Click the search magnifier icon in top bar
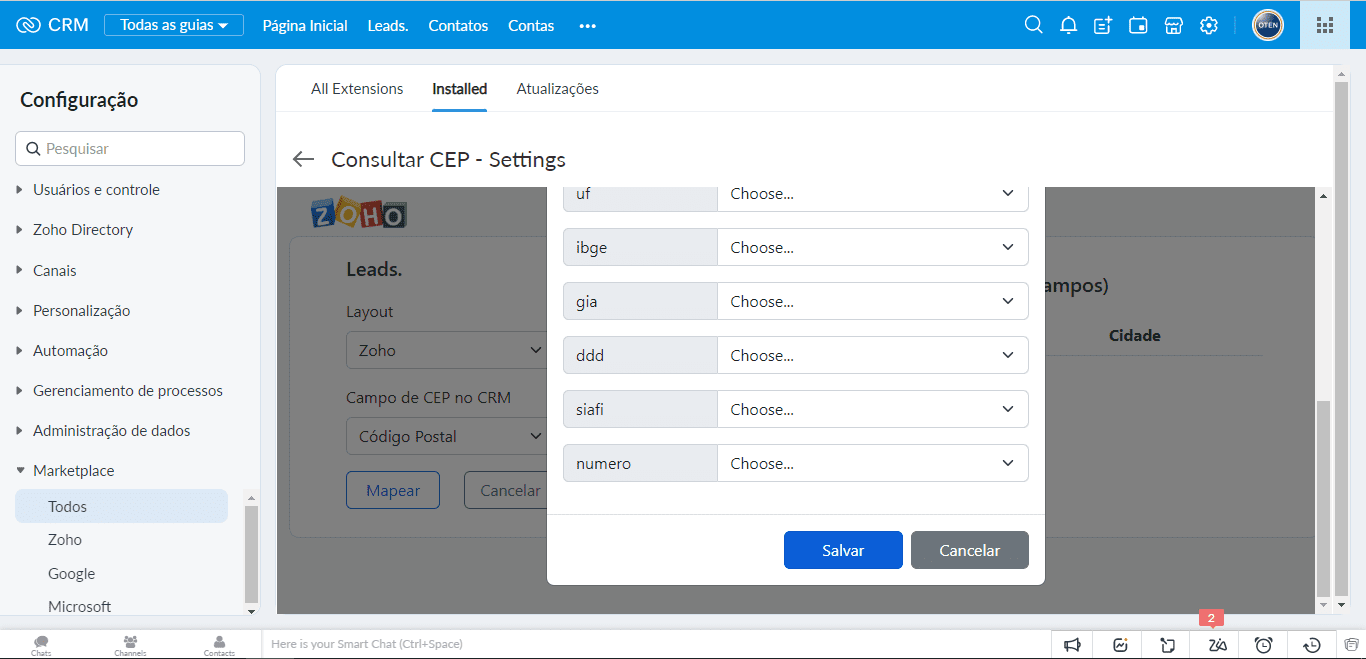The width and height of the screenshot is (1366, 659). 1033,25
